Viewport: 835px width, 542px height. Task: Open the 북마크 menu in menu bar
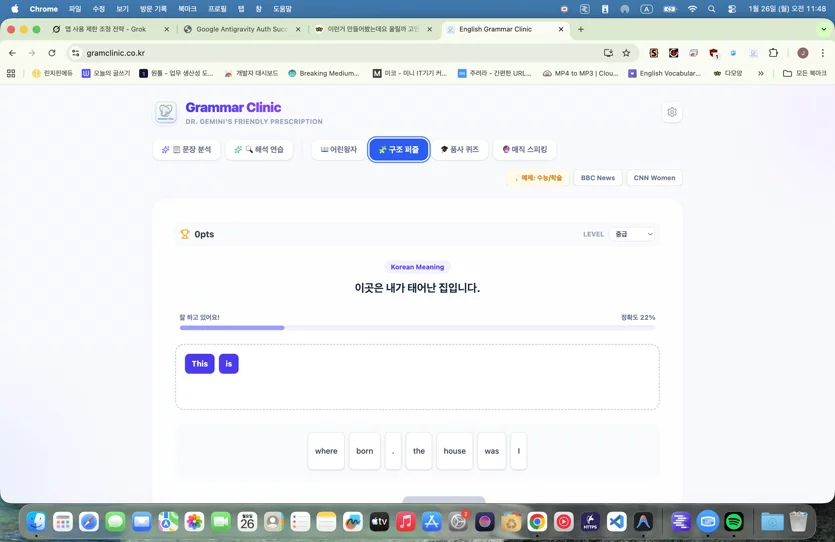click(187, 9)
